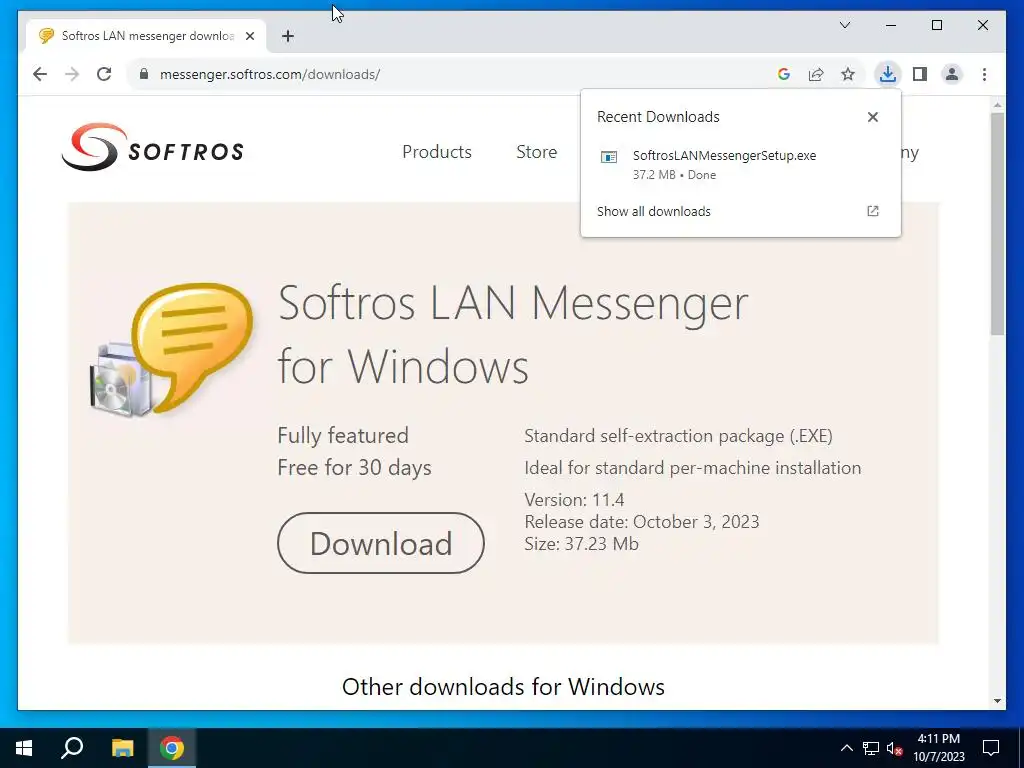Click the 'Version: 11.4' text
The image size is (1024, 768).
pyautogui.click(x=574, y=500)
